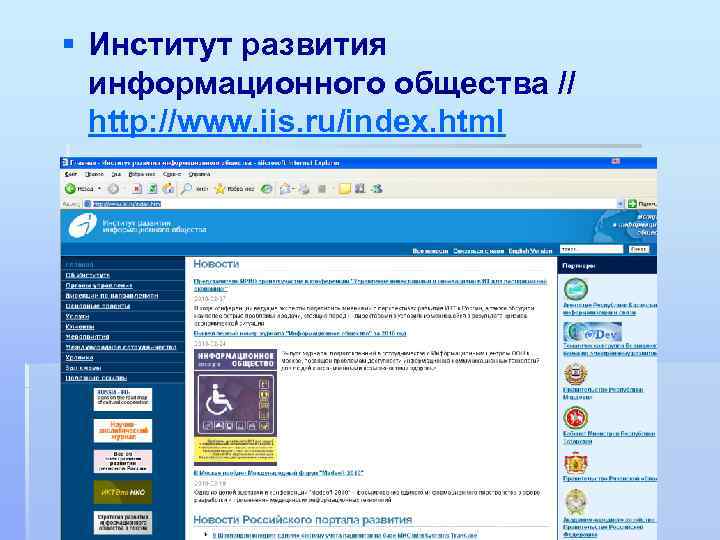The width and height of the screenshot is (720, 540).
Task: Open 'Международное сотрудничество' navigation link
Action: (121, 347)
